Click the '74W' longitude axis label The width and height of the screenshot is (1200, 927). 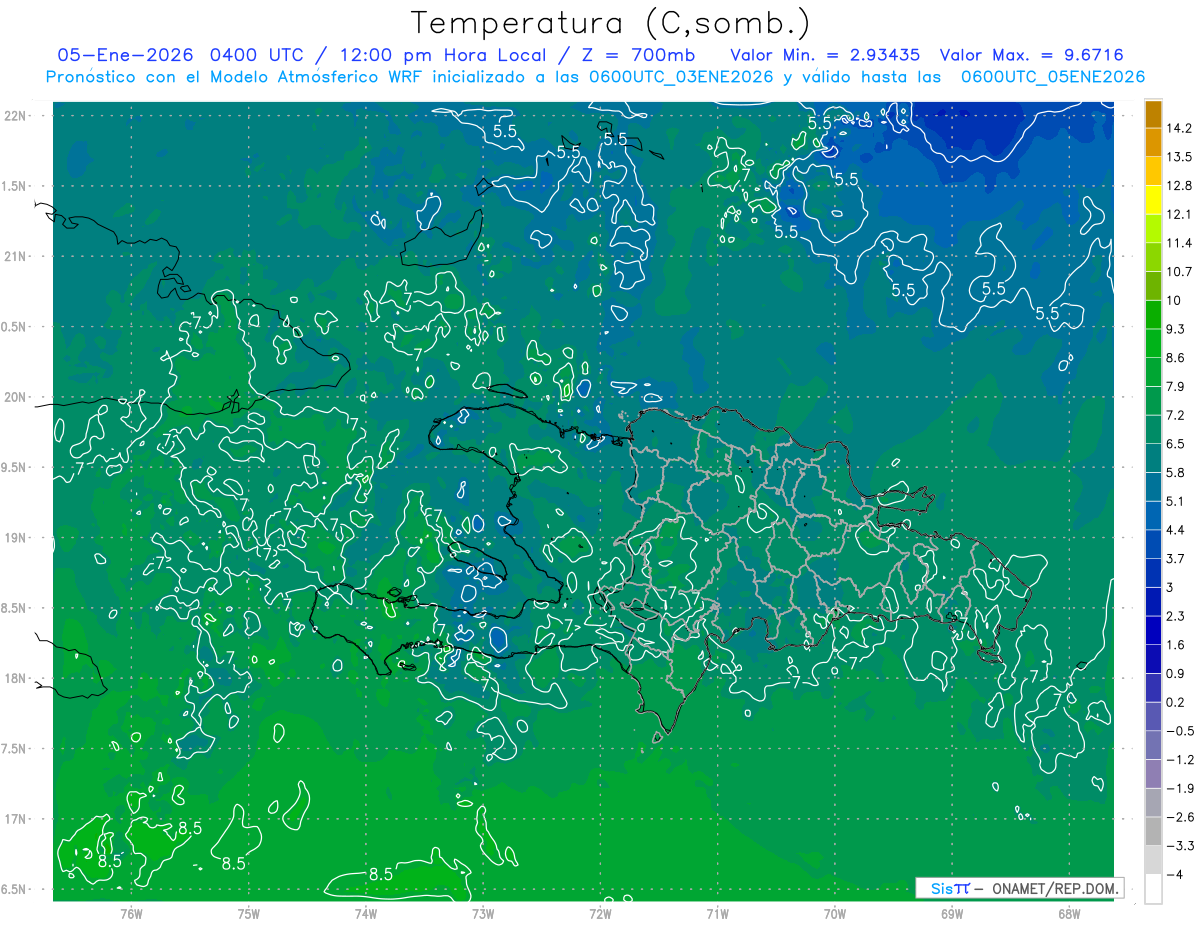point(366,913)
